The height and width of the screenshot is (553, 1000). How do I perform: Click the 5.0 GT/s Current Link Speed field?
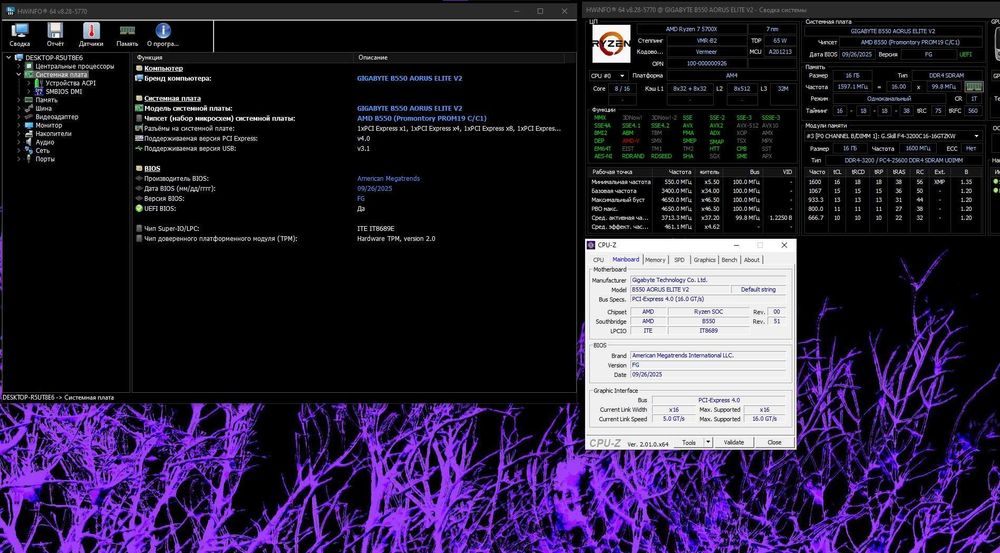click(672, 419)
